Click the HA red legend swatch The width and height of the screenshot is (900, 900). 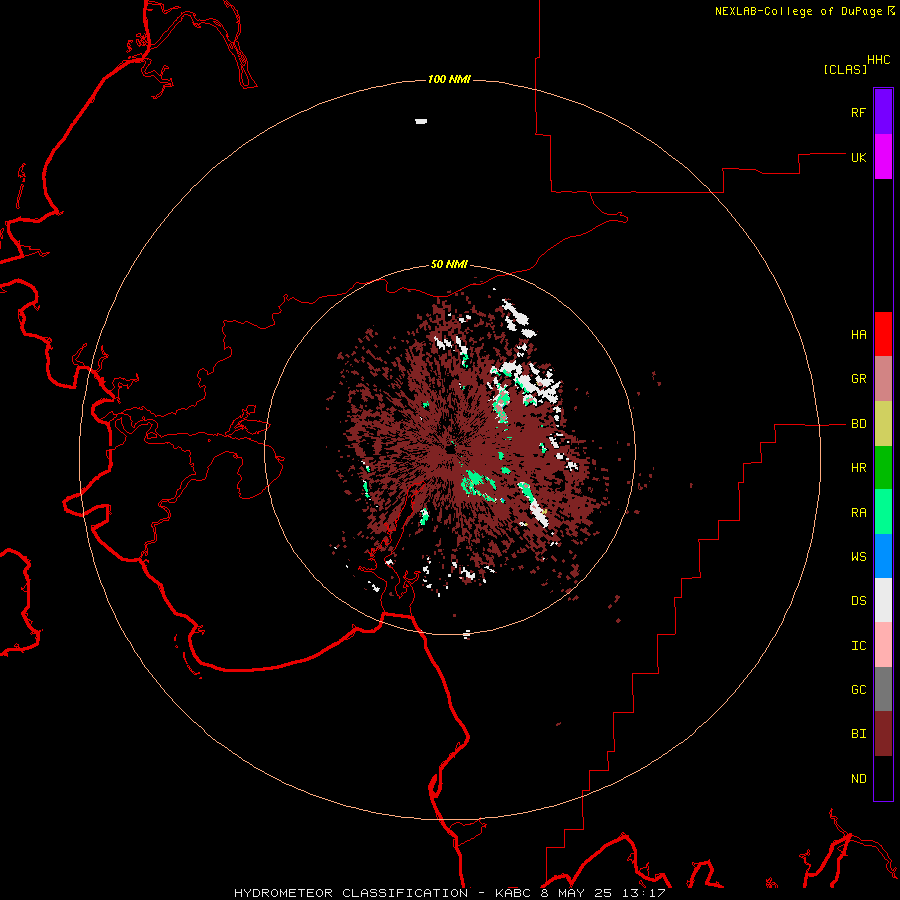click(x=883, y=334)
